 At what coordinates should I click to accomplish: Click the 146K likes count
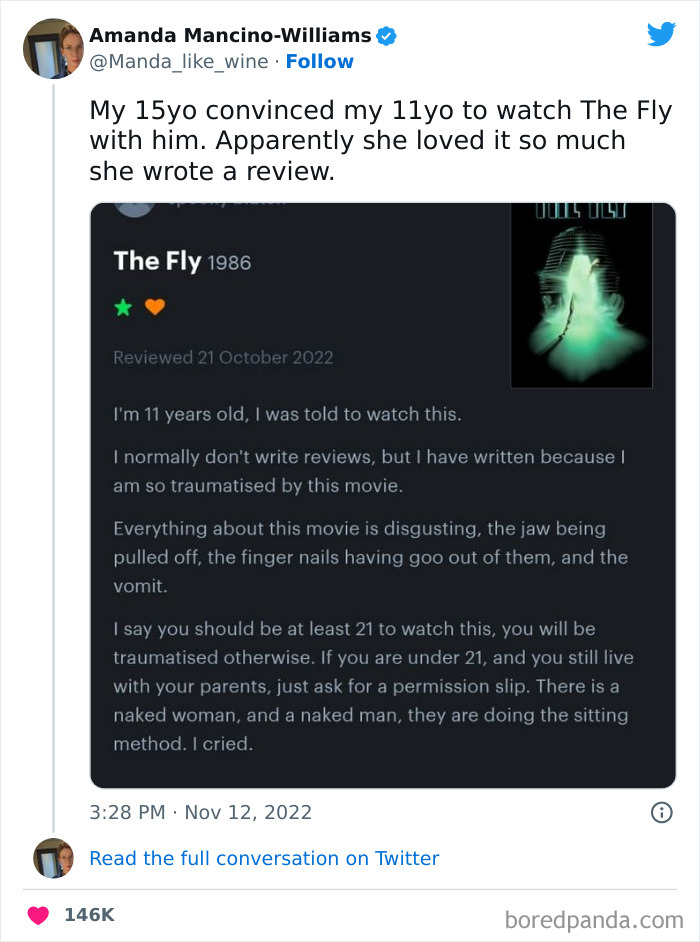click(89, 915)
